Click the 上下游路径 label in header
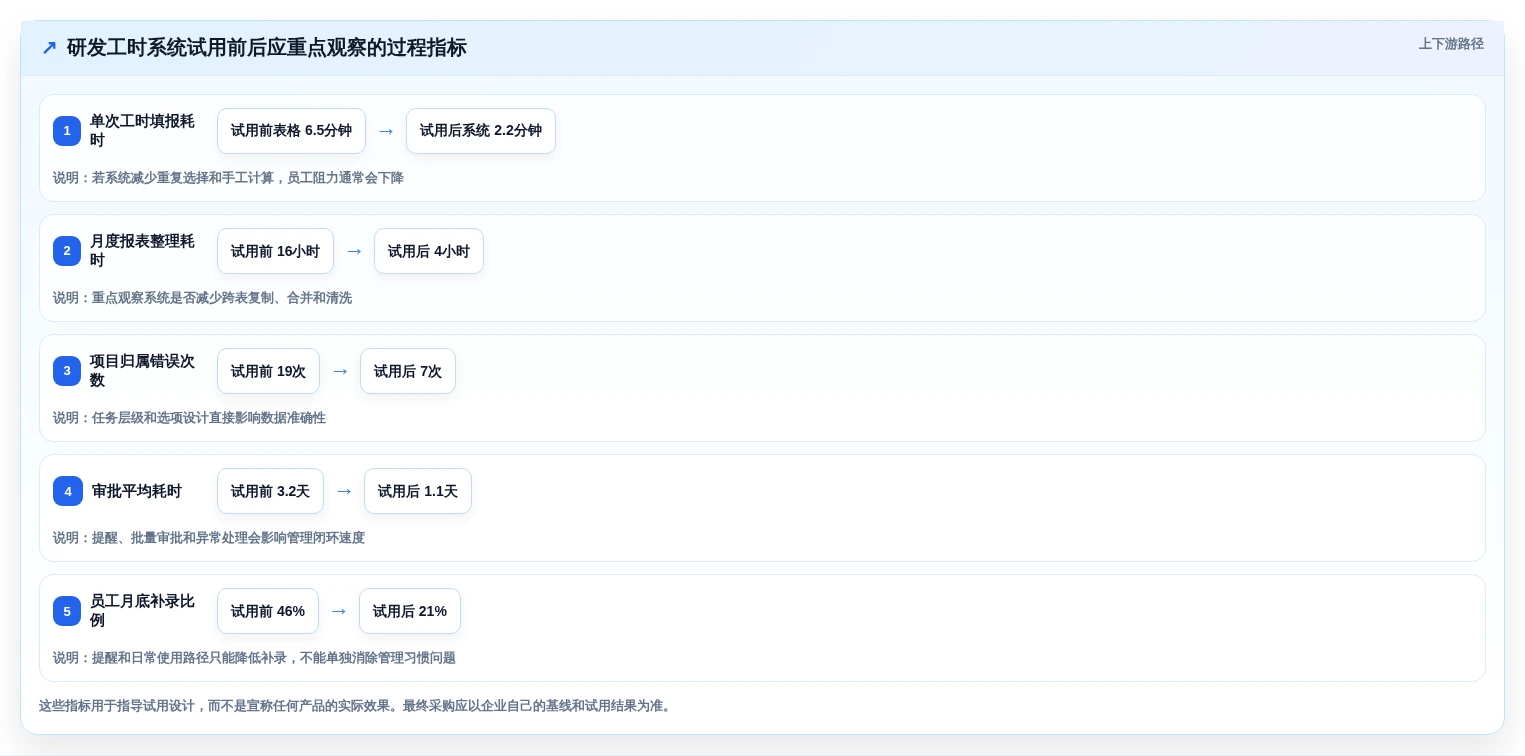 click(x=1451, y=44)
